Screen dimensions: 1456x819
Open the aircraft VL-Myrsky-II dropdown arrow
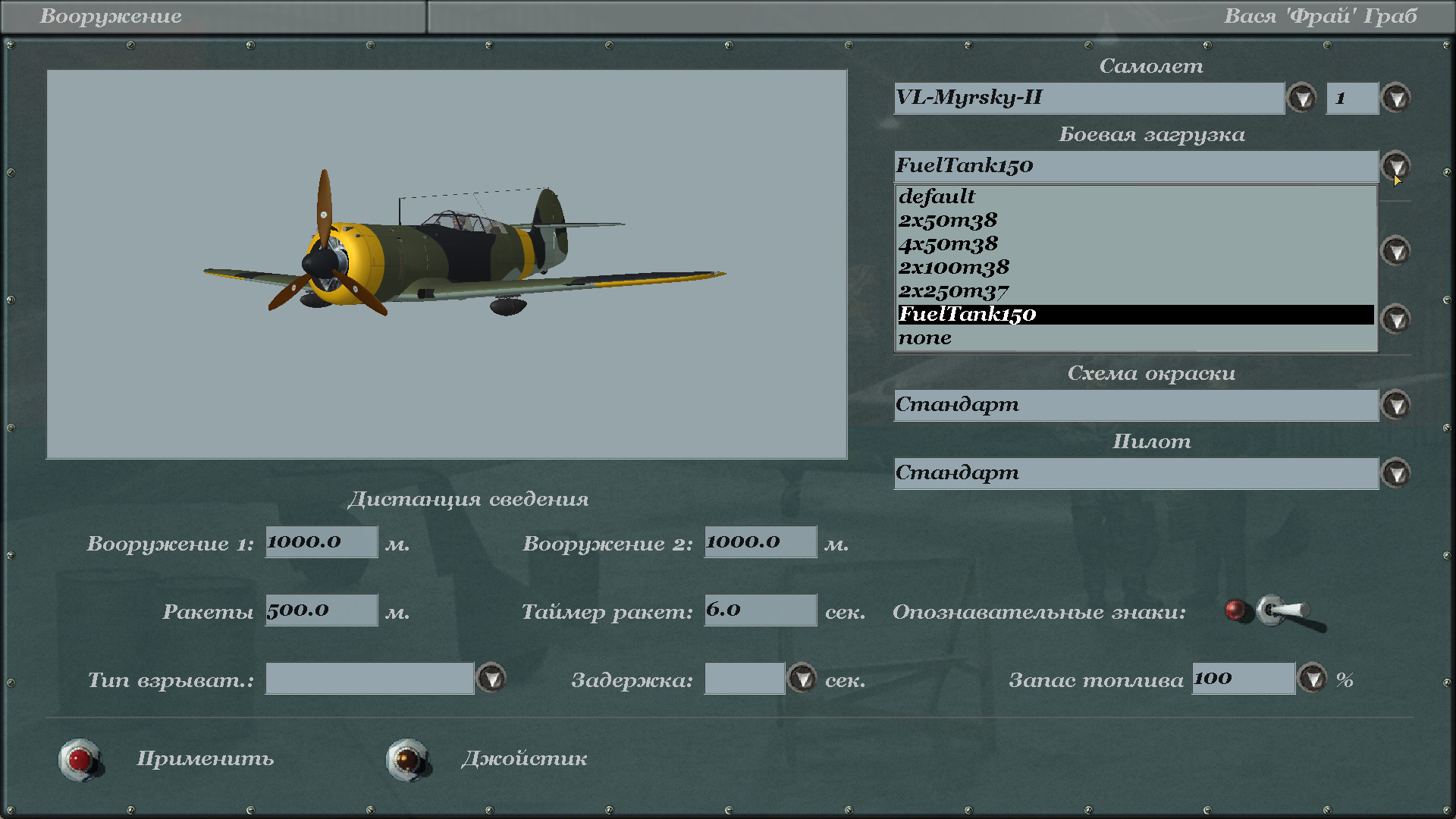(1302, 98)
